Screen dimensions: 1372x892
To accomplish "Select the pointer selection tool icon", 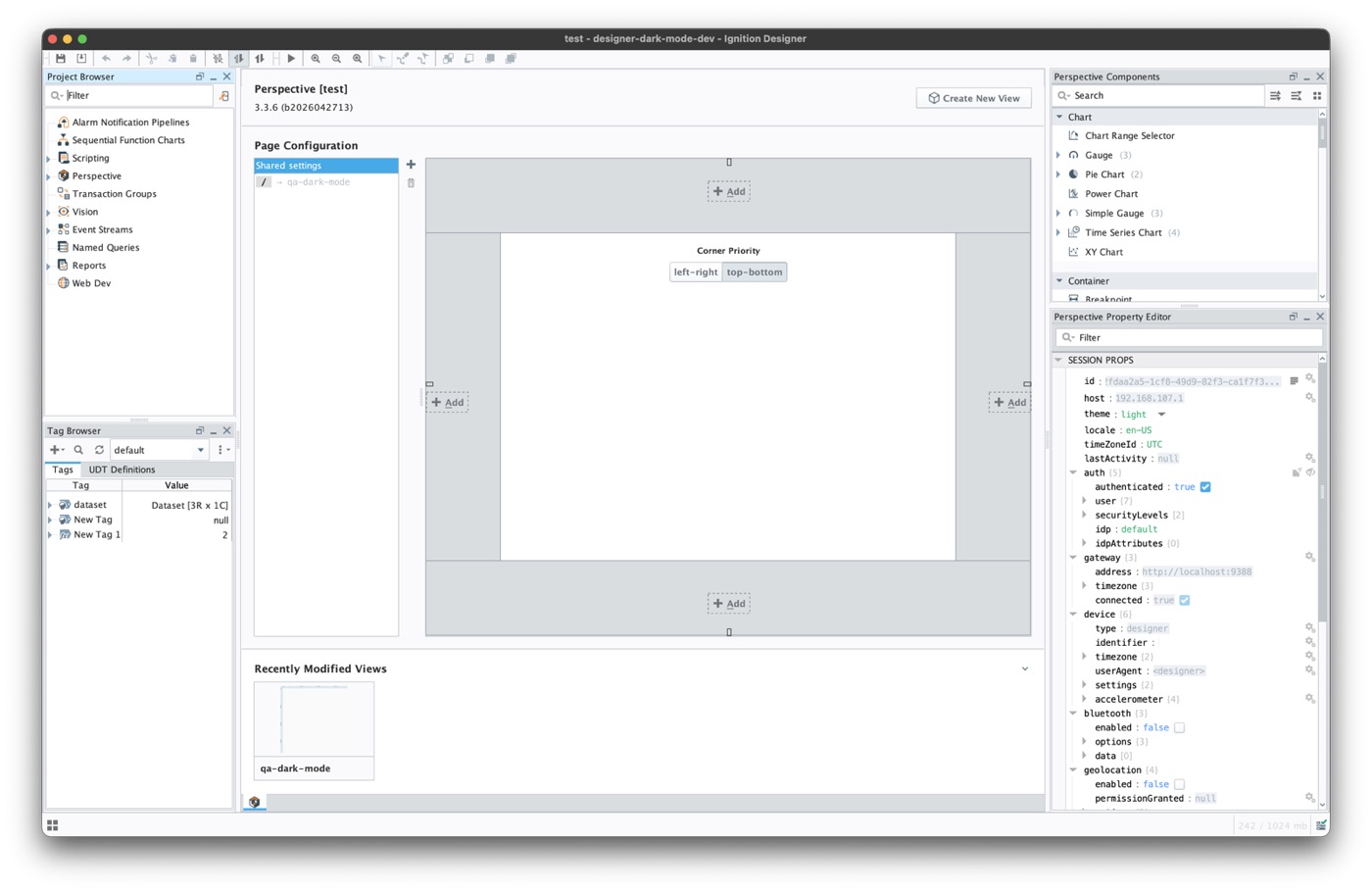I will point(382,59).
